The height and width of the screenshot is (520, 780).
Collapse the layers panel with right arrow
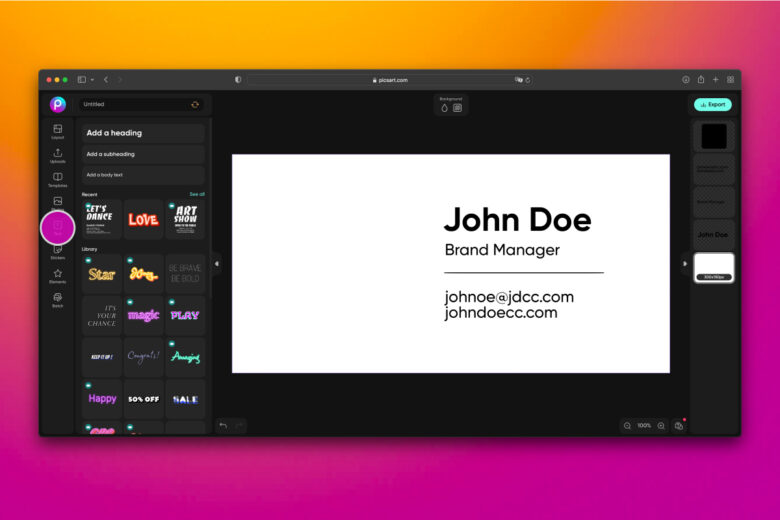[x=685, y=264]
